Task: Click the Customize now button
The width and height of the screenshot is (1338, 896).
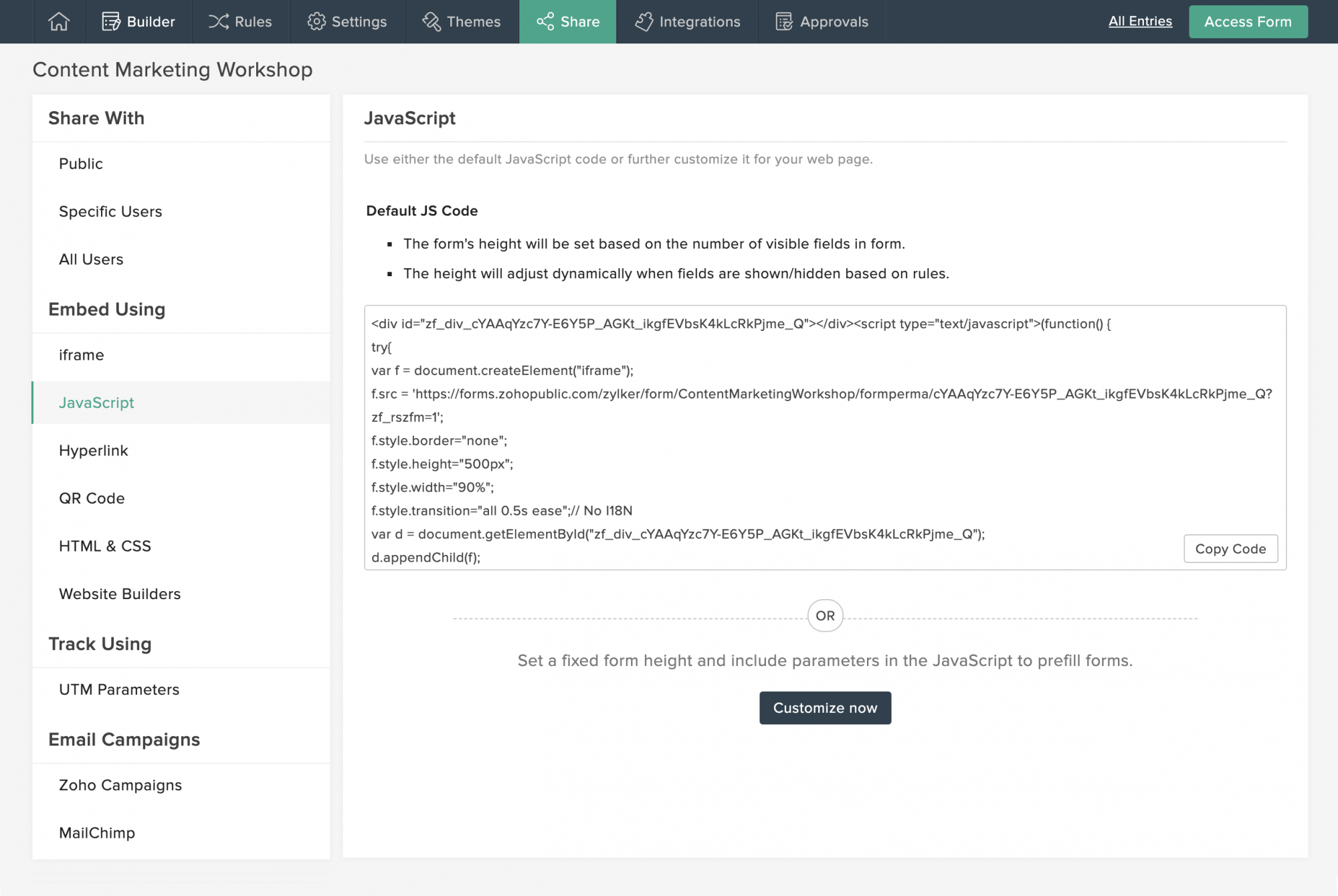Action: 825,707
